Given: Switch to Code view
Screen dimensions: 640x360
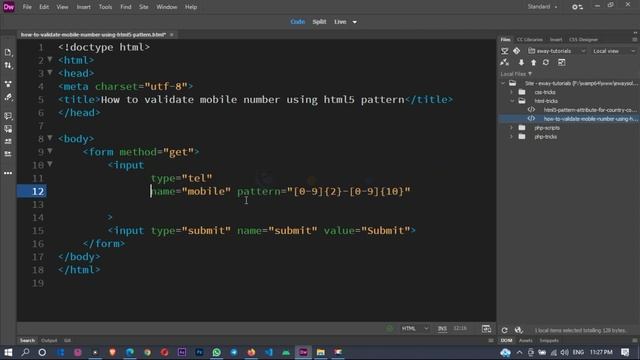Looking at the screenshot, I should click(x=298, y=22).
